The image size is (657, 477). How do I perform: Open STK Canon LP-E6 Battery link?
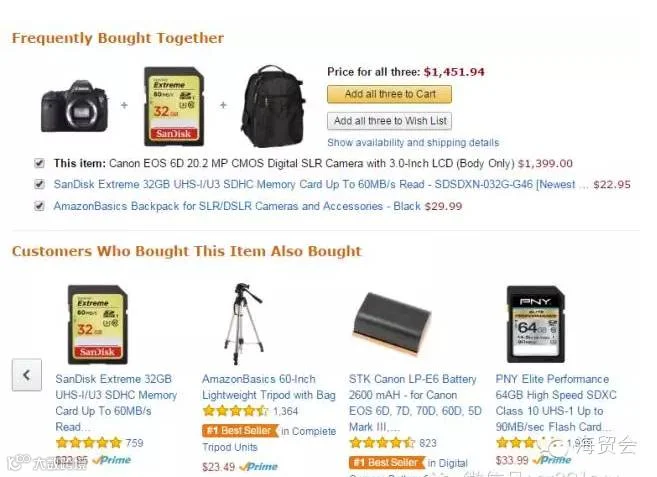(415, 403)
